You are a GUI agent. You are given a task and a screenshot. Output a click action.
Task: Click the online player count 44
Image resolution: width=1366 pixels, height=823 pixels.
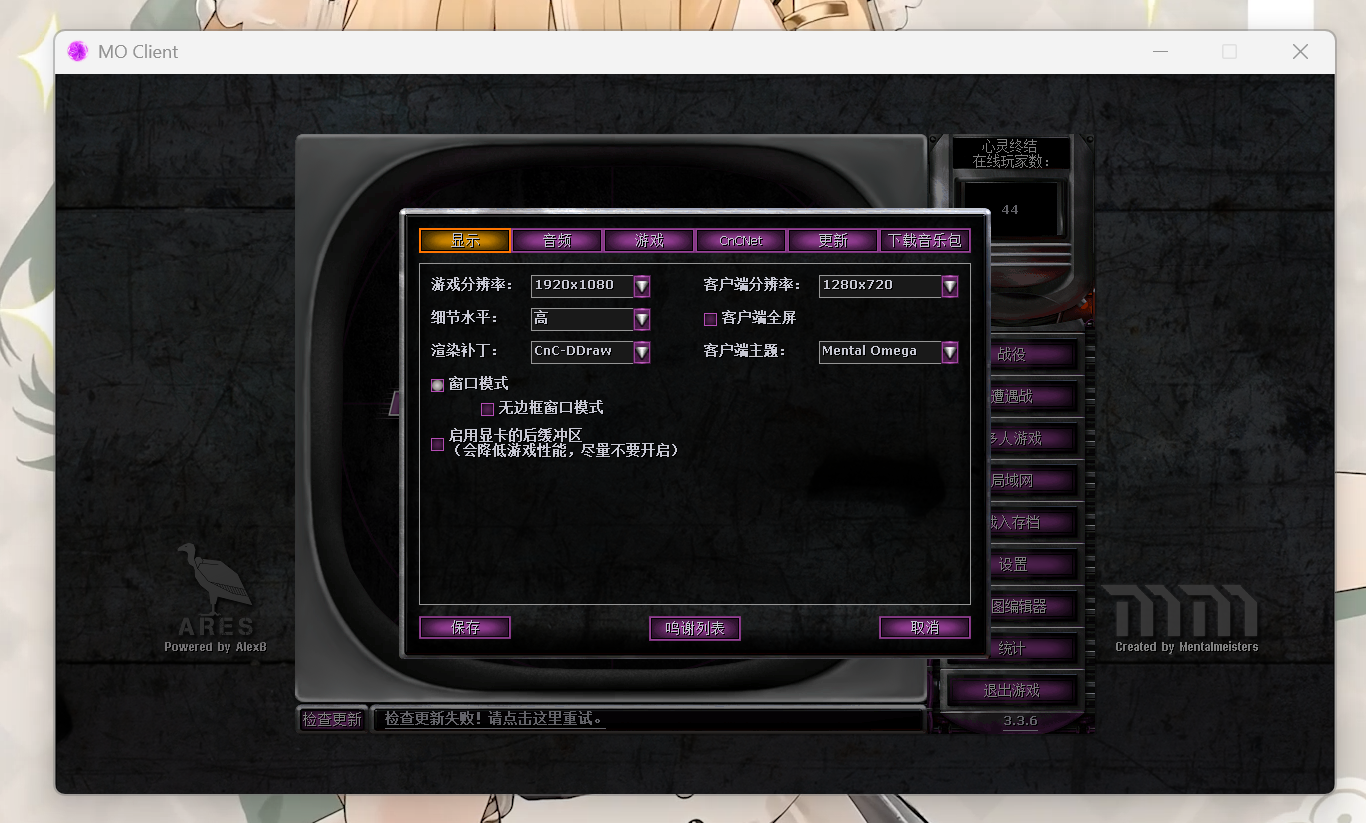1010,209
